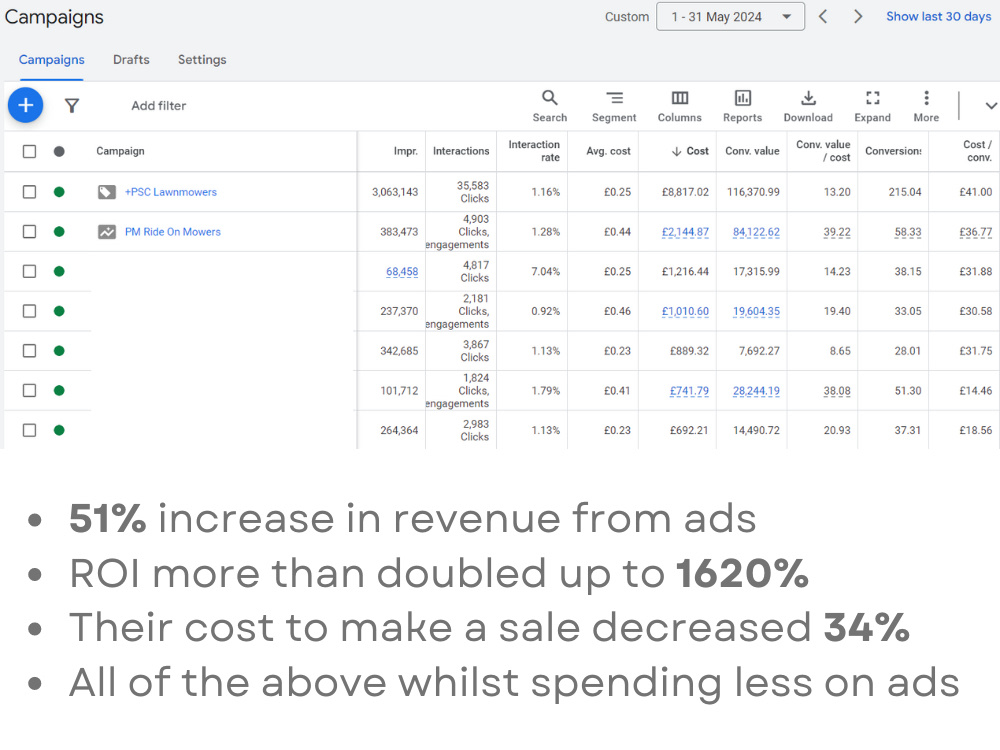Click the £2,144.87 cost link
Image resolution: width=1000 pixels, height=750 pixels.
pyautogui.click(x=686, y=232)
